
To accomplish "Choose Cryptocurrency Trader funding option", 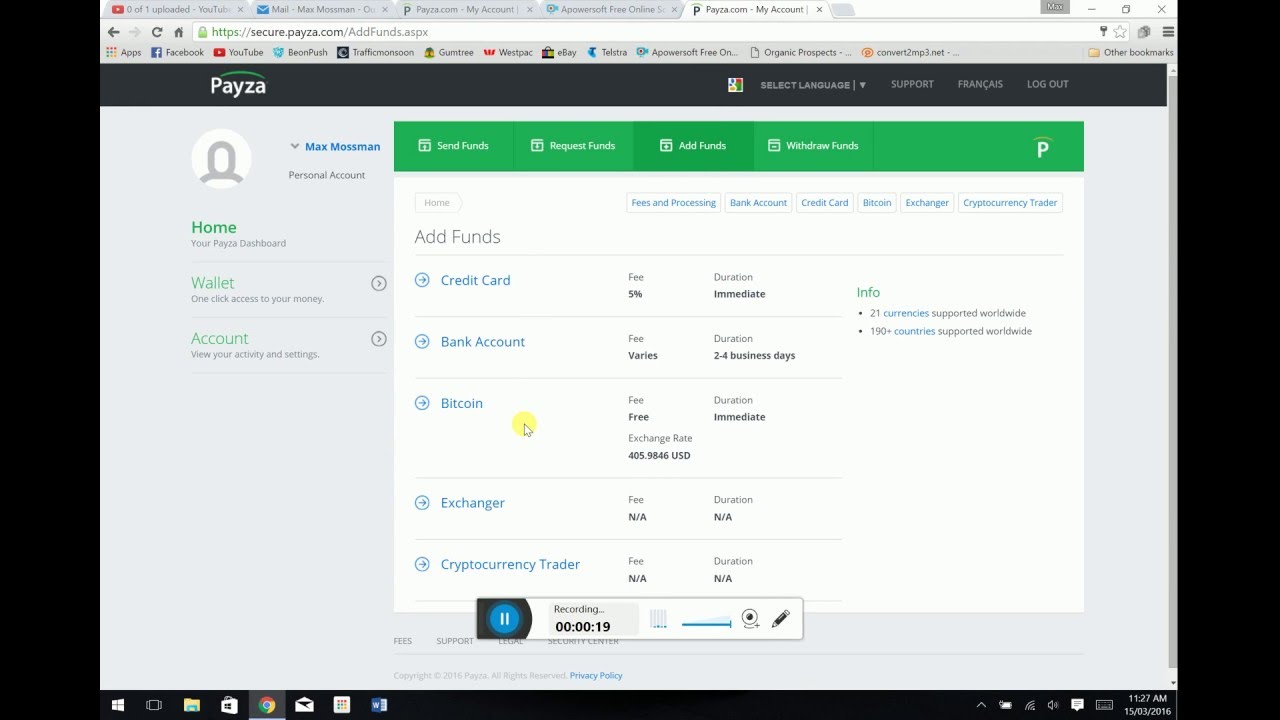I will 510,564.
